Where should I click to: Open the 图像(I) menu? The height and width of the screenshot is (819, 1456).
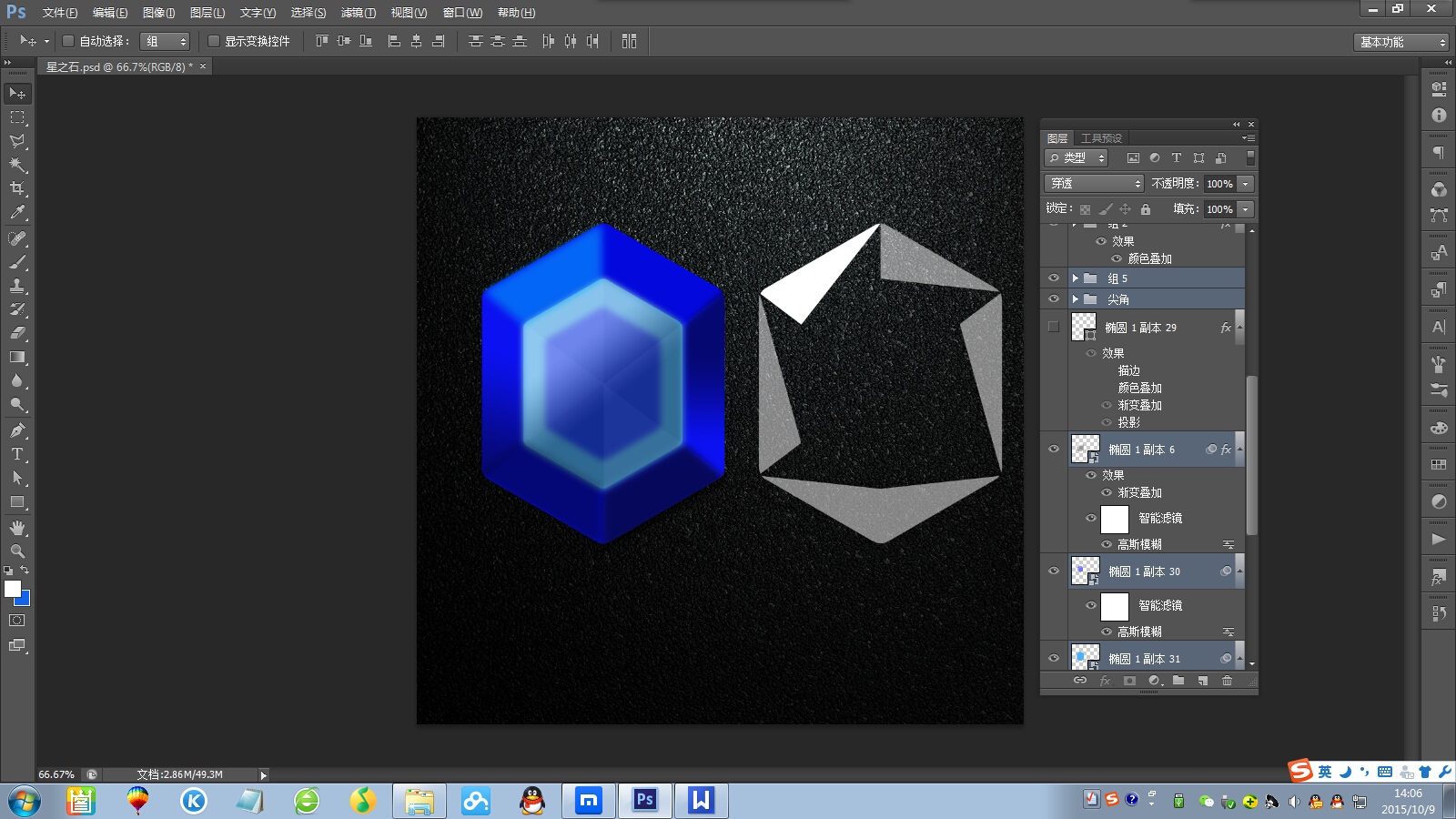click(x=158, y=13)
